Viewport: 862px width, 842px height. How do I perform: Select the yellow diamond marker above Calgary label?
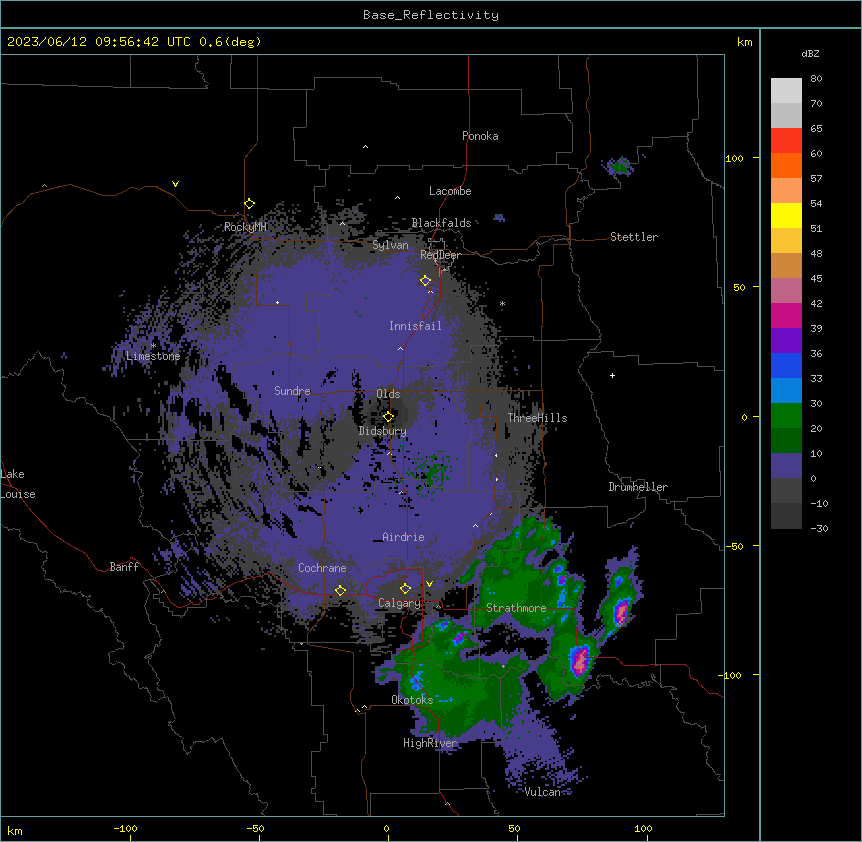tap(405, 589)
